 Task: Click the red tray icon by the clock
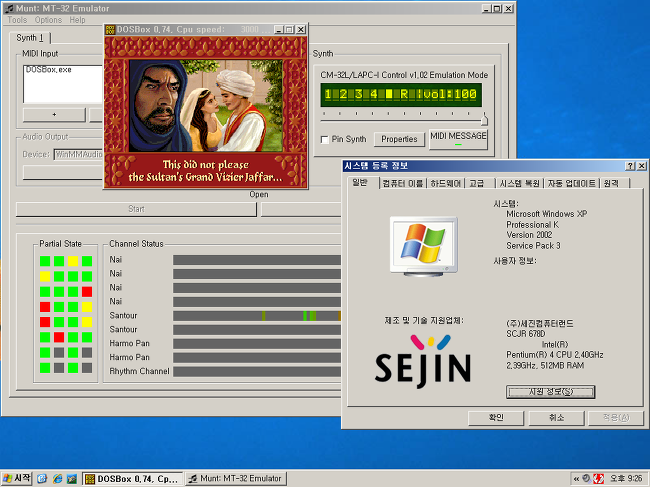point(598,479)
